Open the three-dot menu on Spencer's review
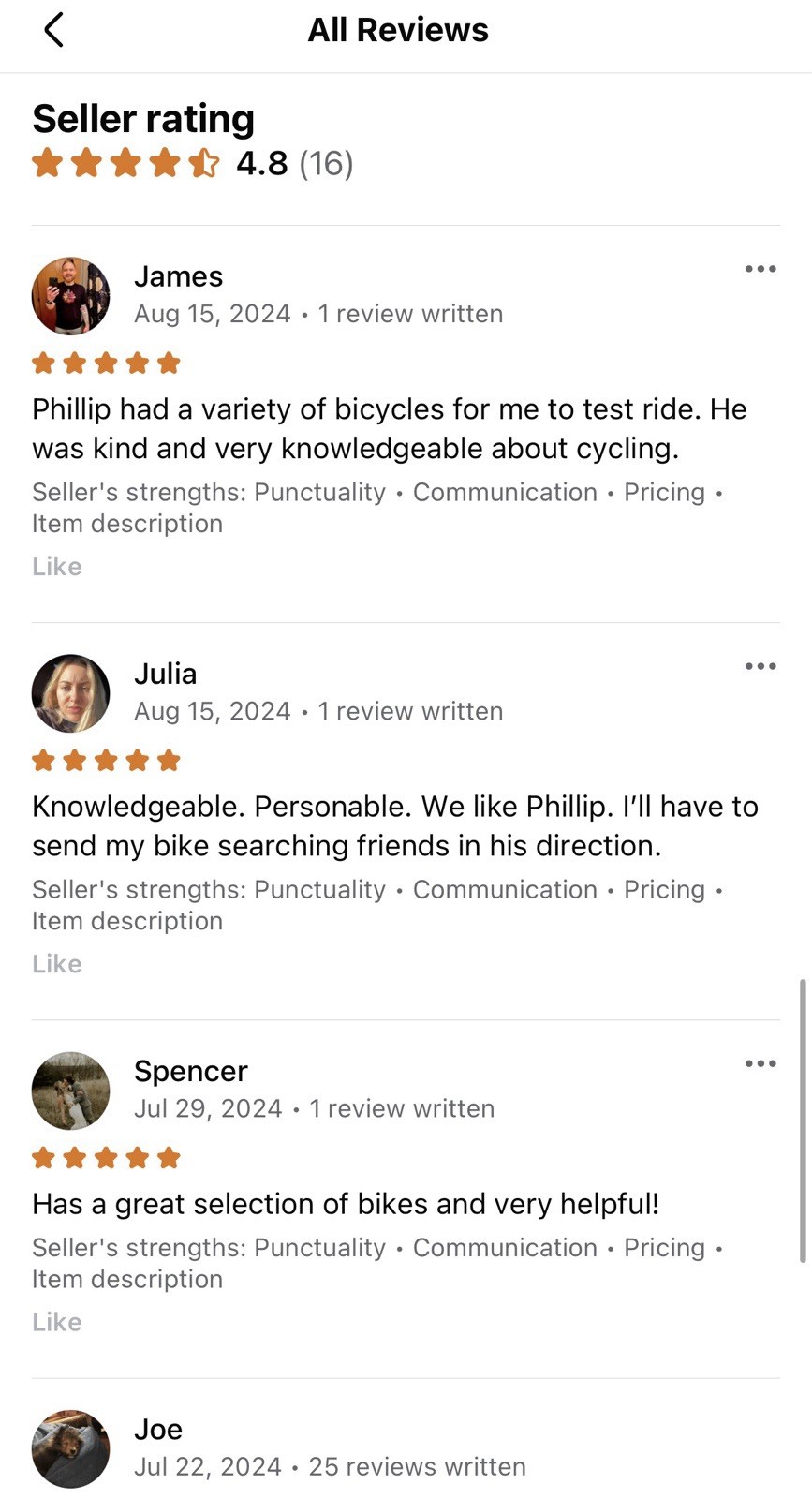 pyautogui.click(x=760, y=1063)
